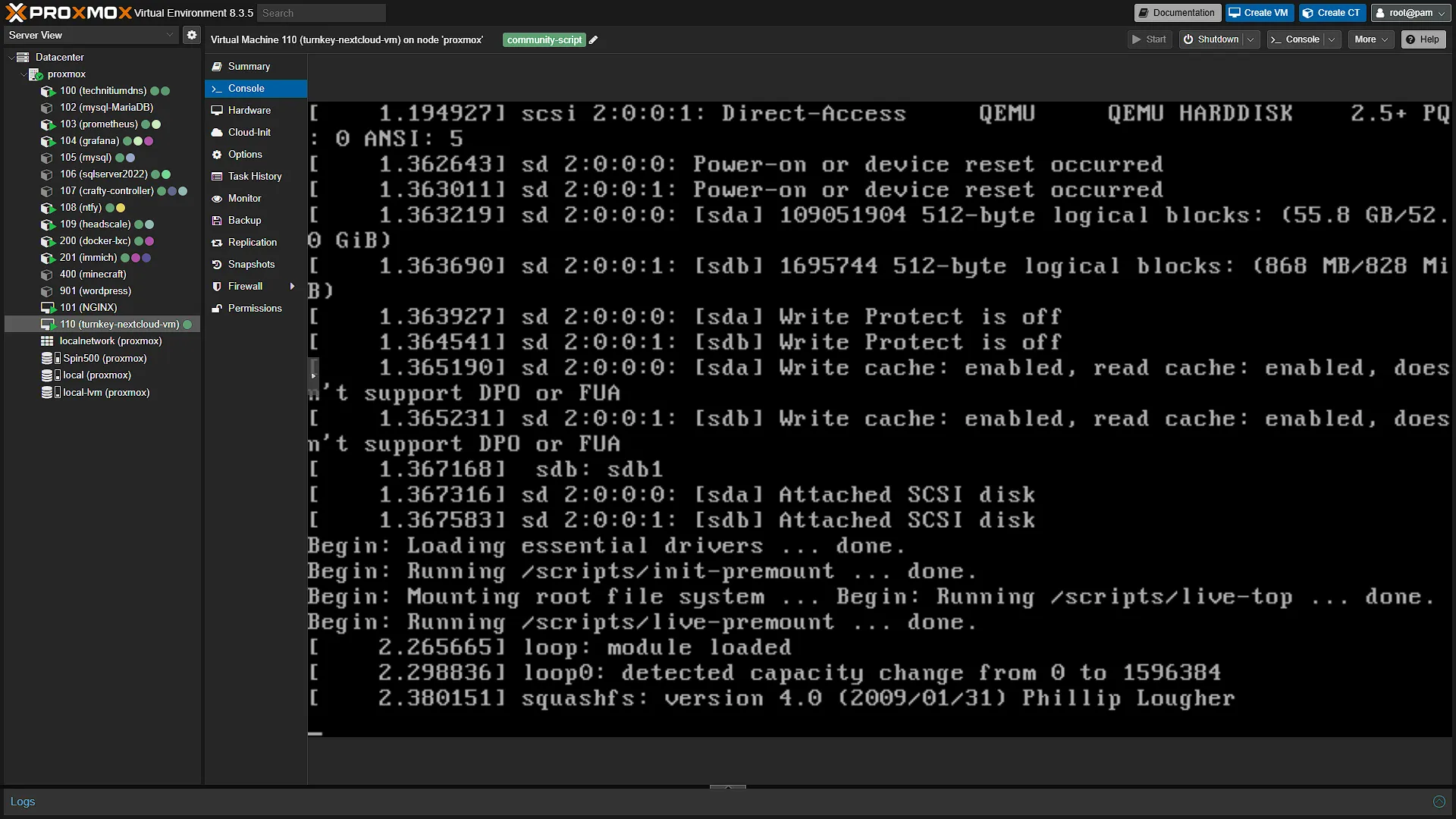Select 106 (sqlserver2022) container
Image resolution: width=1456 pixels, height=819 pixels.
click(x=102, y=174)
